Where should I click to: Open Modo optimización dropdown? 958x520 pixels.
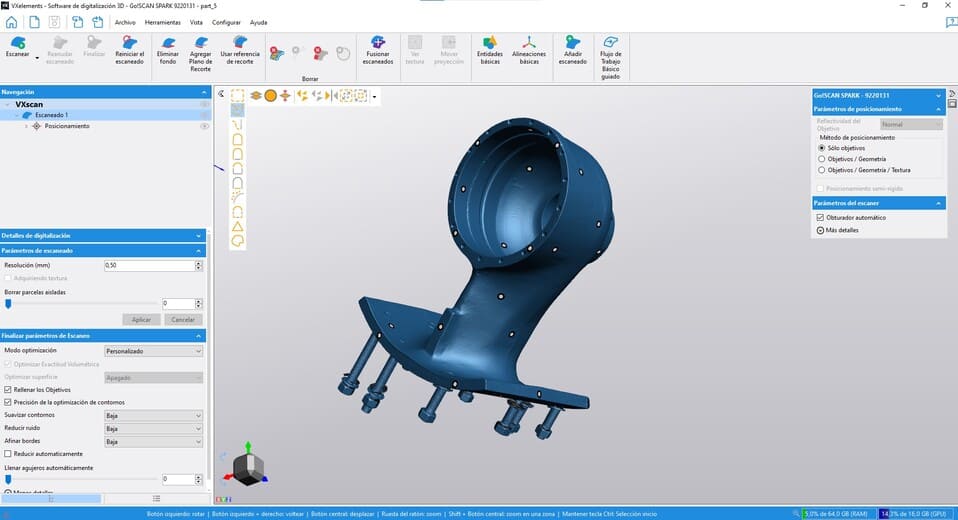(154, 351)
